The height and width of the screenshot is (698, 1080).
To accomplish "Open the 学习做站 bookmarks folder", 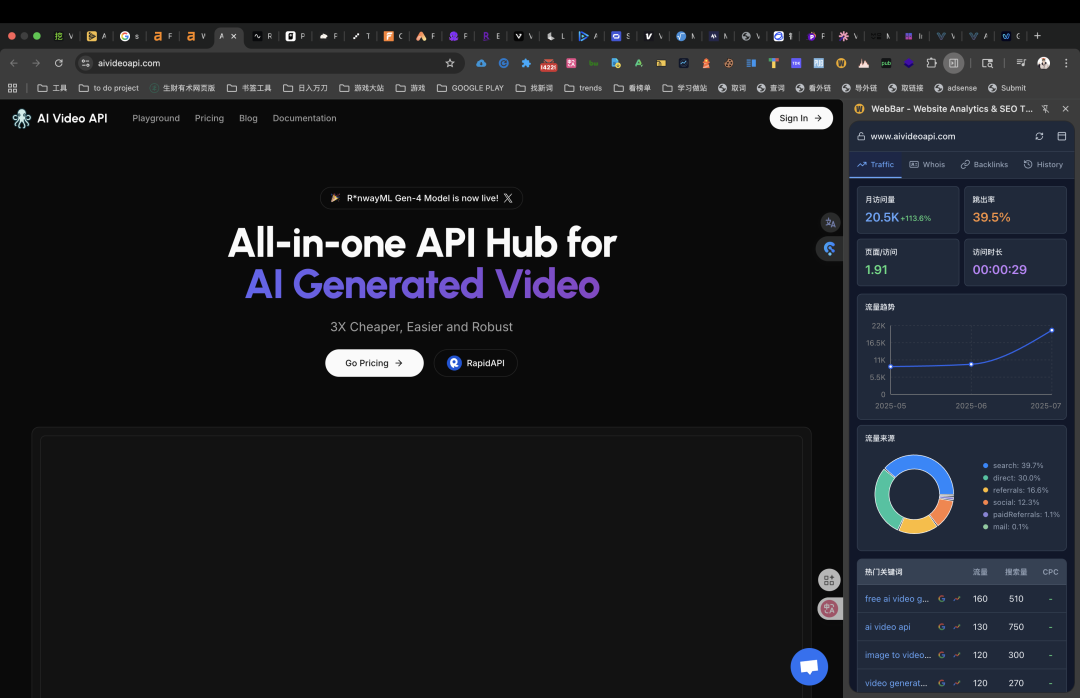I will pos(685,88).
